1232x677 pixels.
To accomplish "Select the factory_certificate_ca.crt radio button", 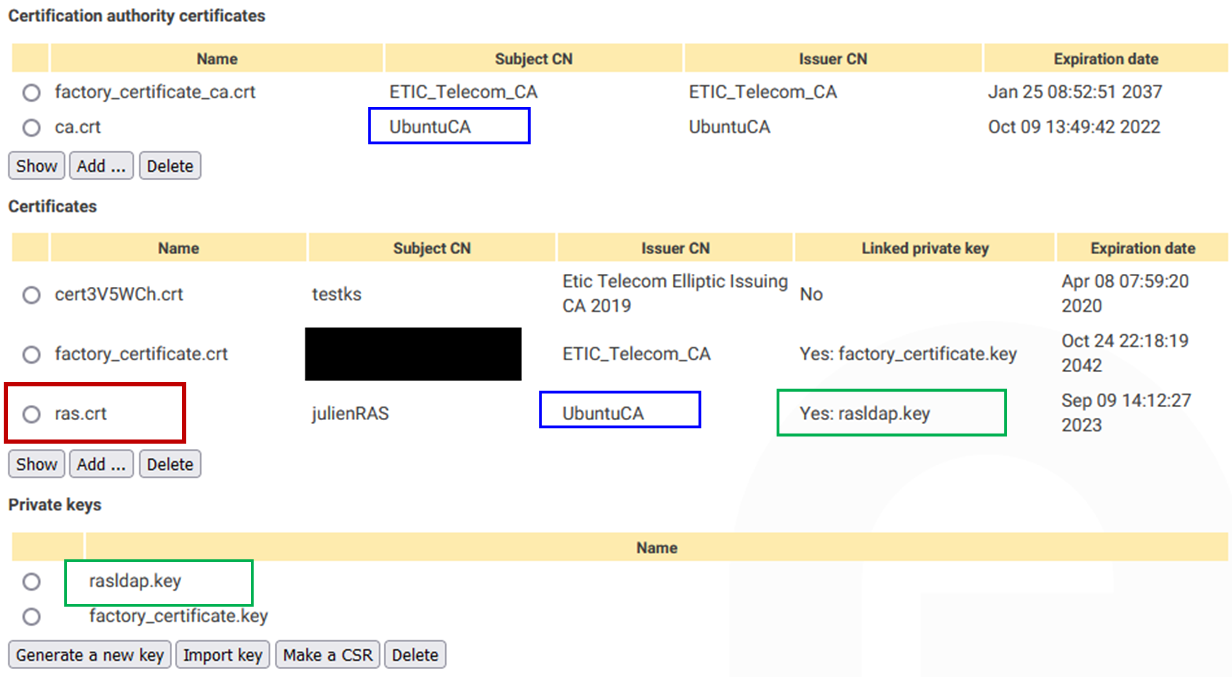I will pyautogui.click(x=32, y=93).
